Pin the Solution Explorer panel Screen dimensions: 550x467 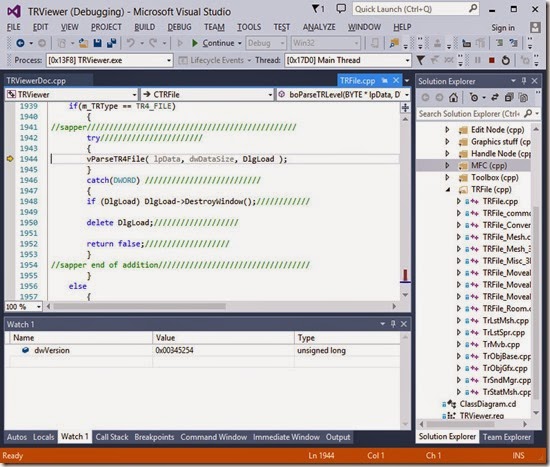[x=524, y=81]
